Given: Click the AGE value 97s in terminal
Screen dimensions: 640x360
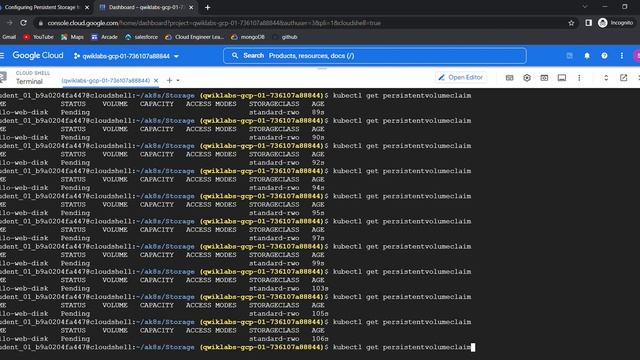Looking at the screenshot, I should tap(318, 238).
